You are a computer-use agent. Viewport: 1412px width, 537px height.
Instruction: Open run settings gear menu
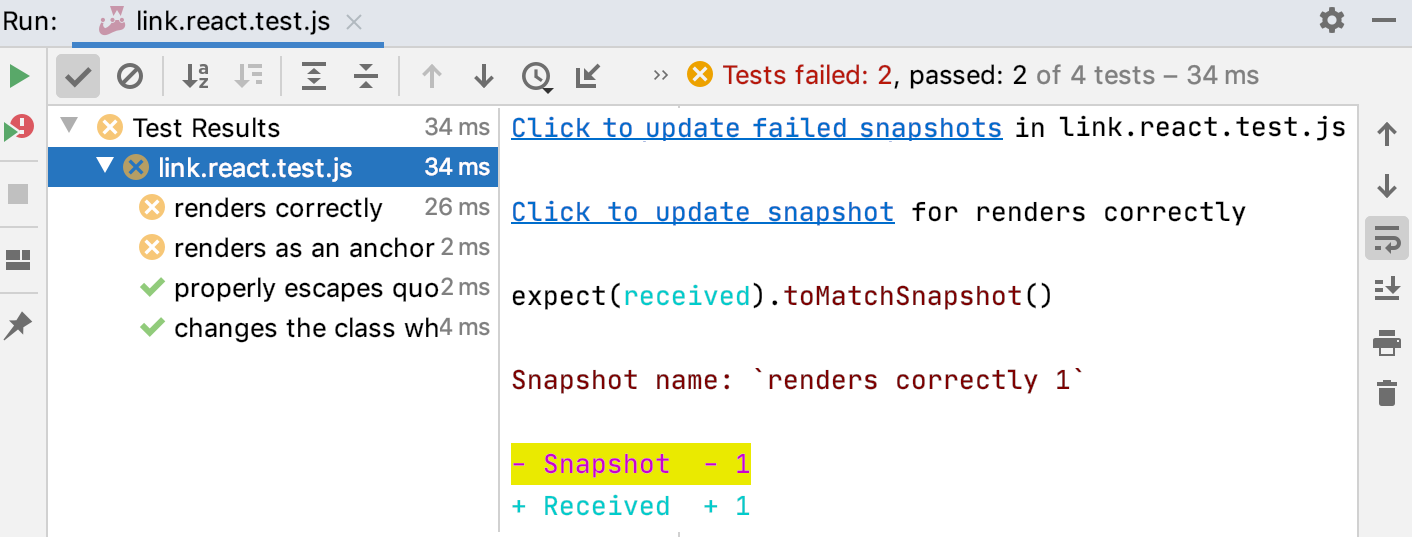(1332, 20)
